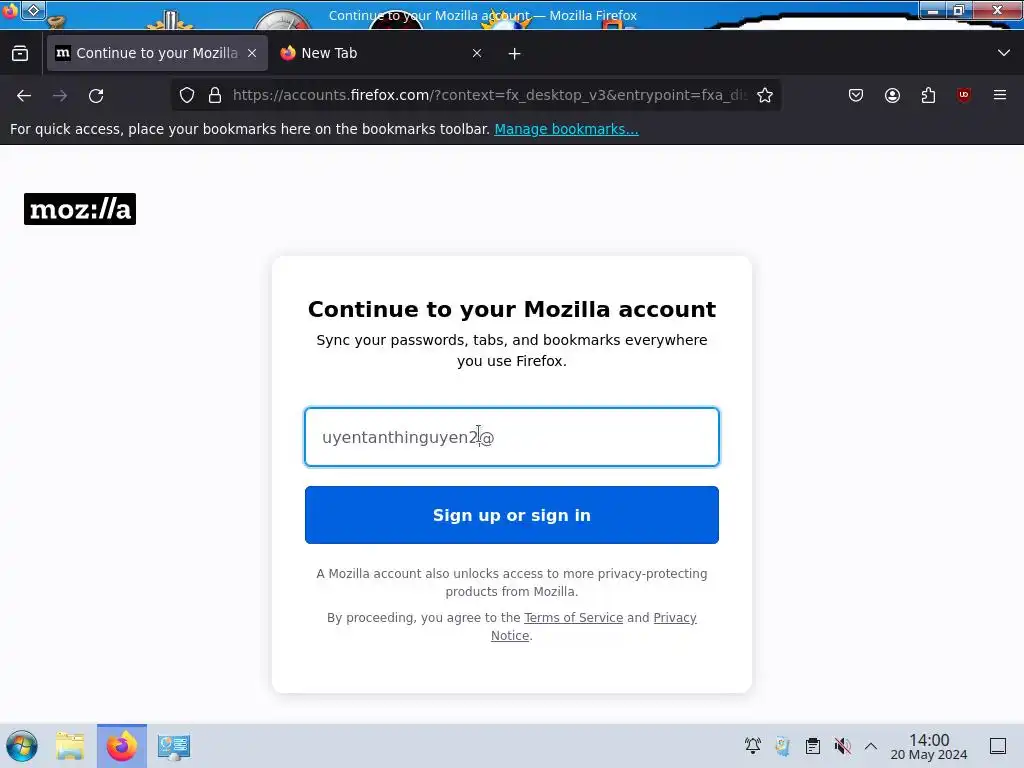This screenshot has width=1024, height=768.
Task: Open the clipboard tray icon
Action: pyautogui.click(x=812, y=746)
